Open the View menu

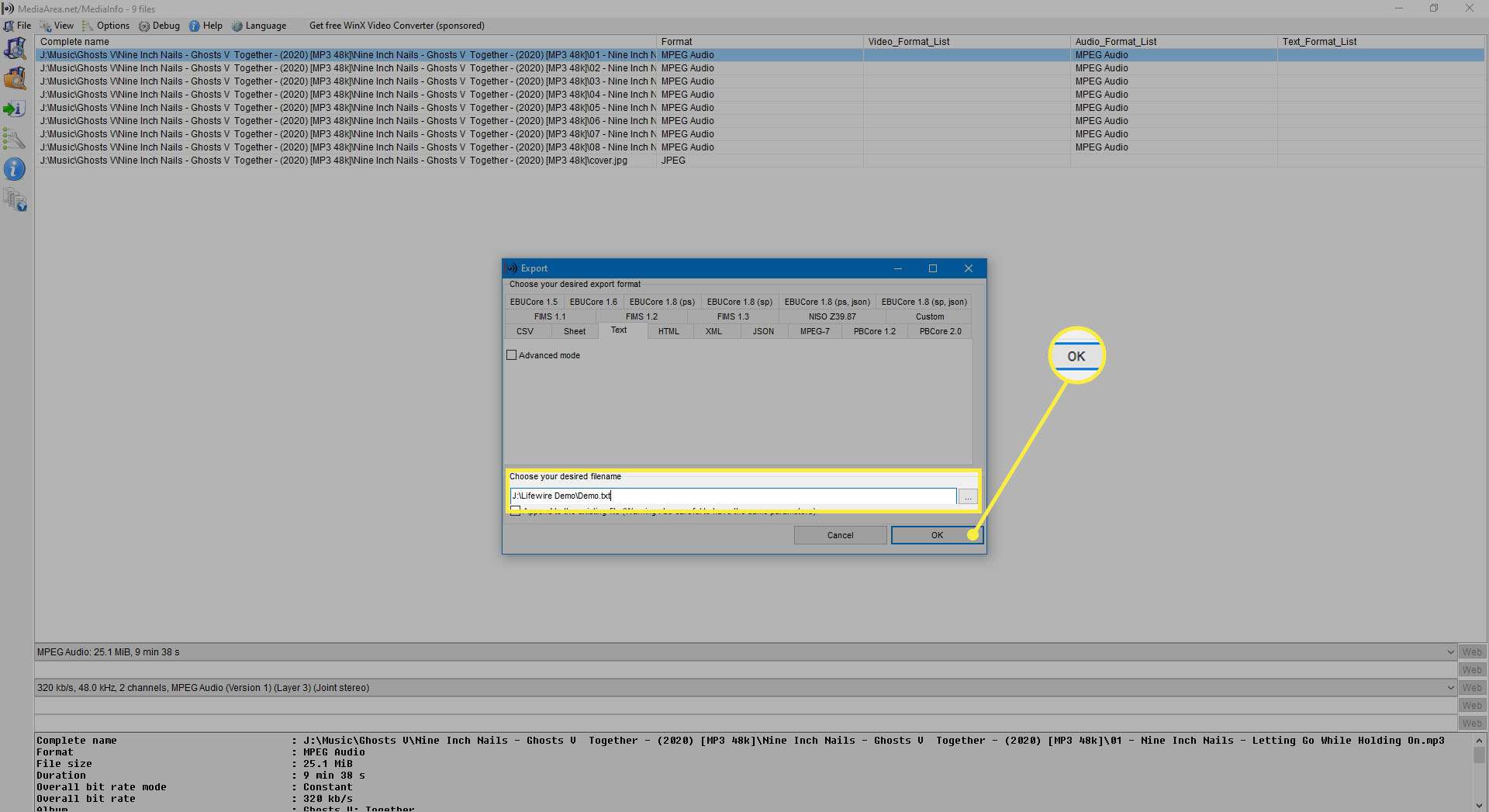57,26
